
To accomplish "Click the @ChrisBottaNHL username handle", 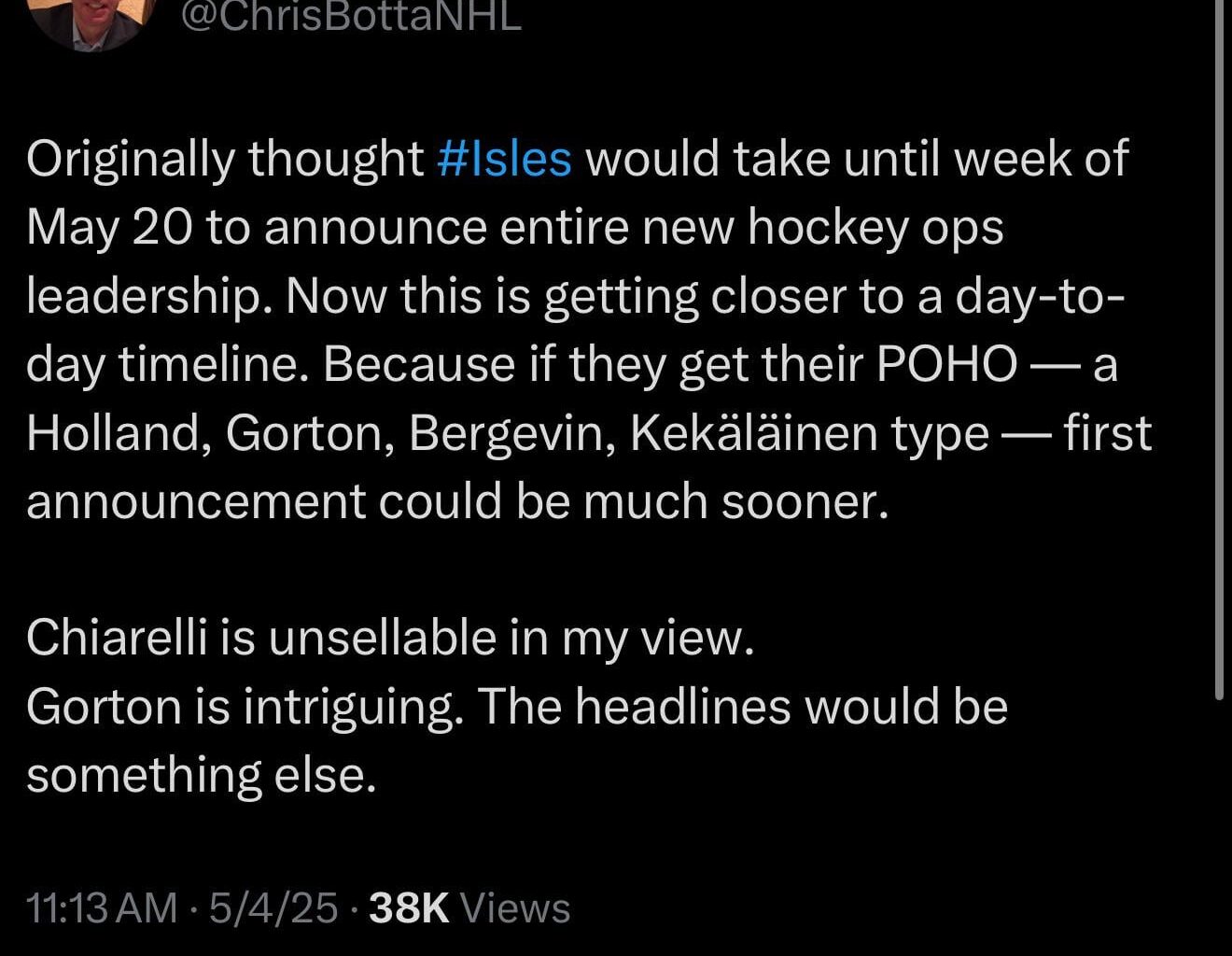I will coord(350,14).
